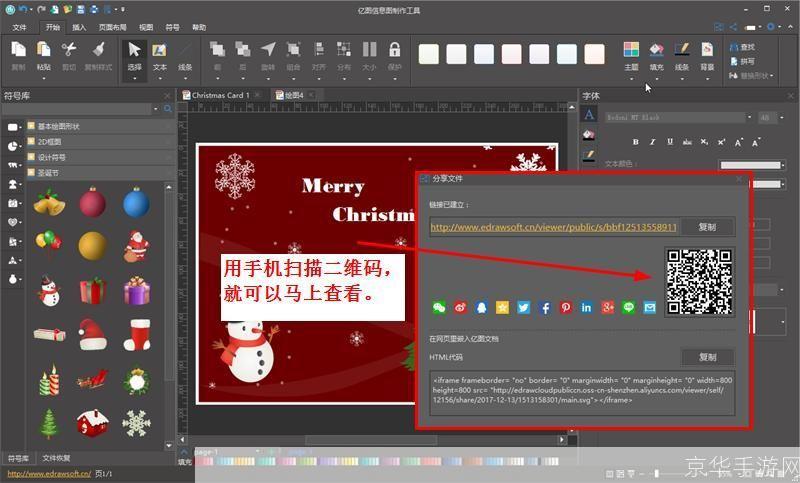Activate the Text tool

[160, 49]
